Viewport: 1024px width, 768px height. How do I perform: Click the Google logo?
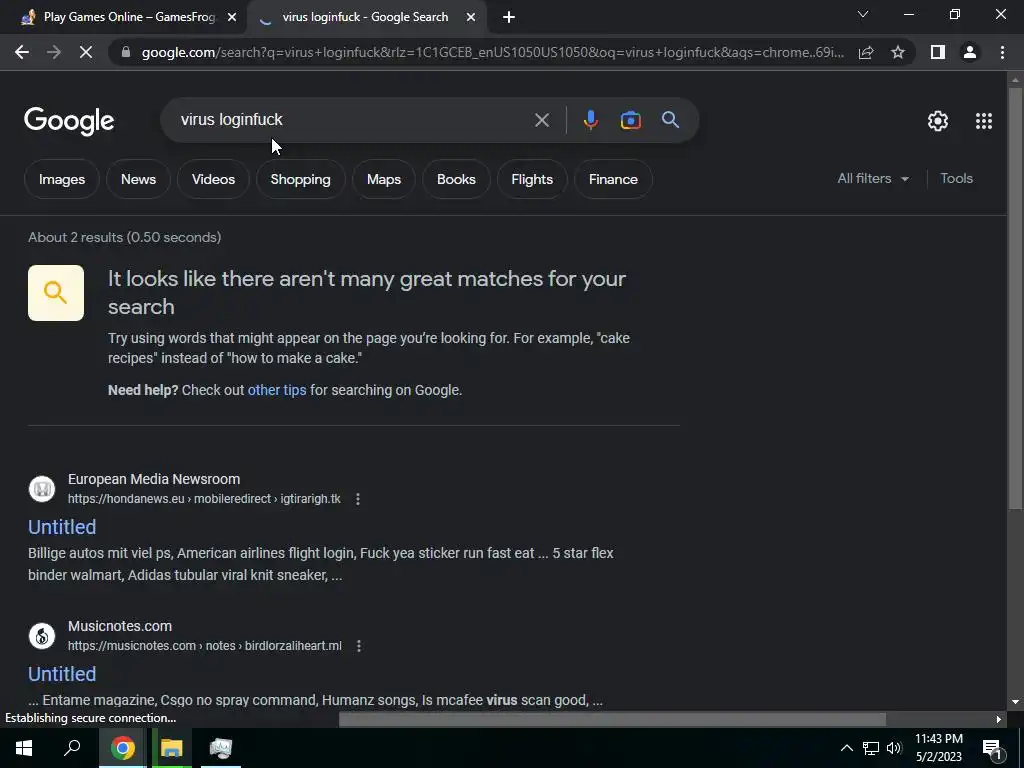[69, 121]
